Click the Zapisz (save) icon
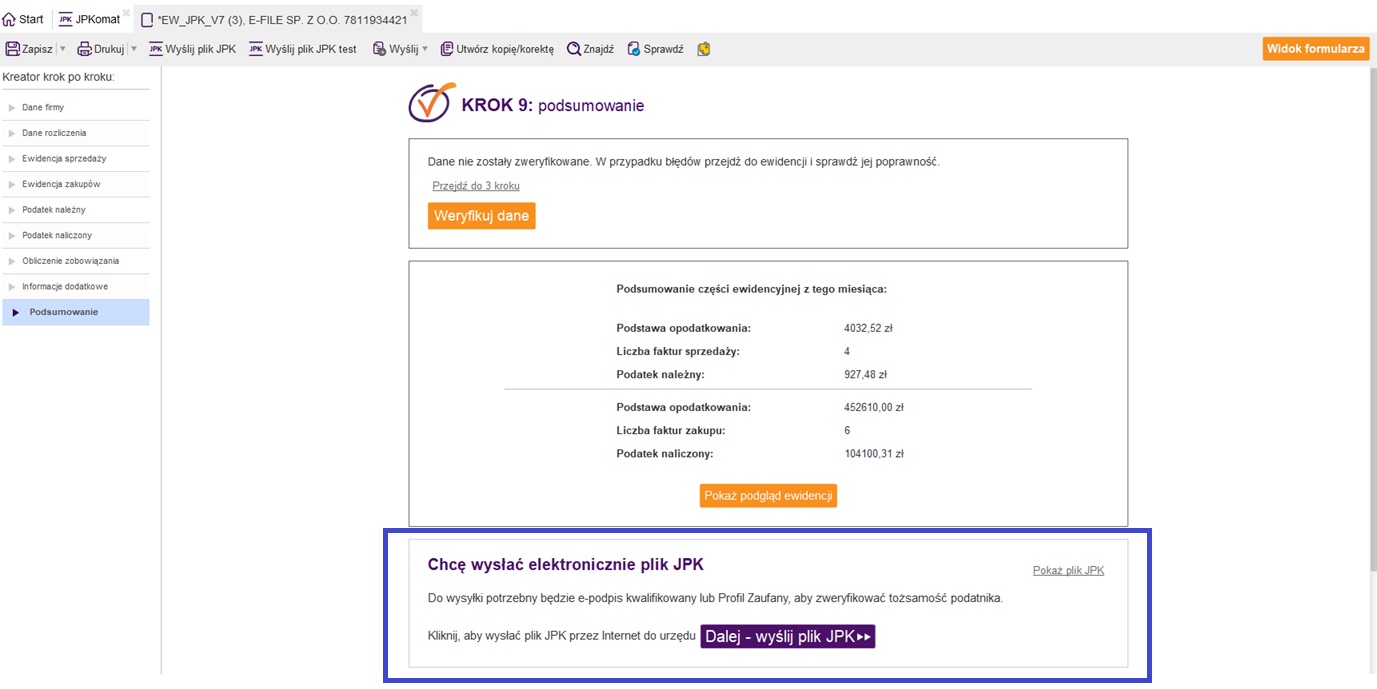Viewport: 1377px width, 689px height. click(13, 49)
